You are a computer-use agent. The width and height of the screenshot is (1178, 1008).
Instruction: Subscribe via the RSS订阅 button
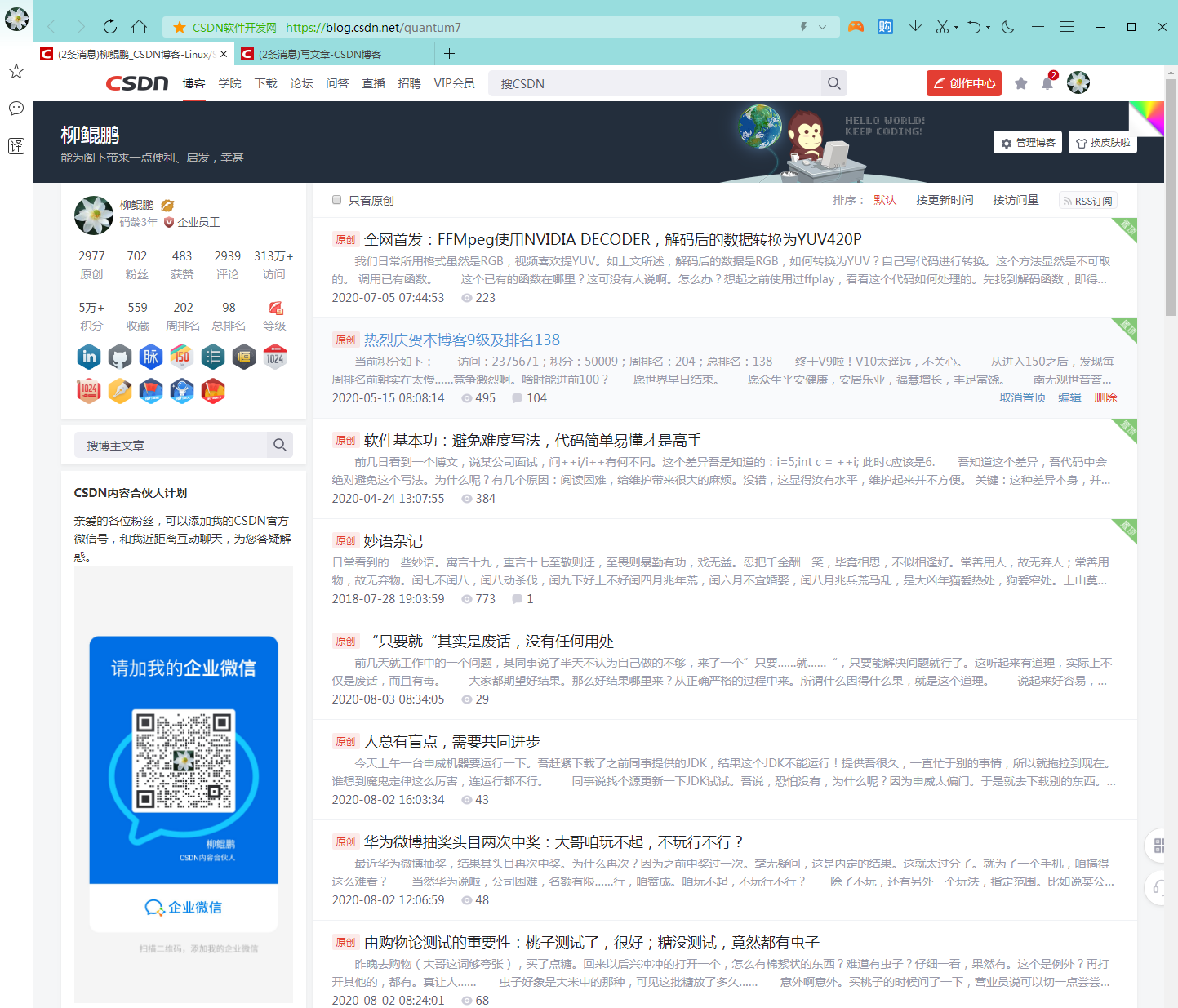click(x=1088, y=201)
